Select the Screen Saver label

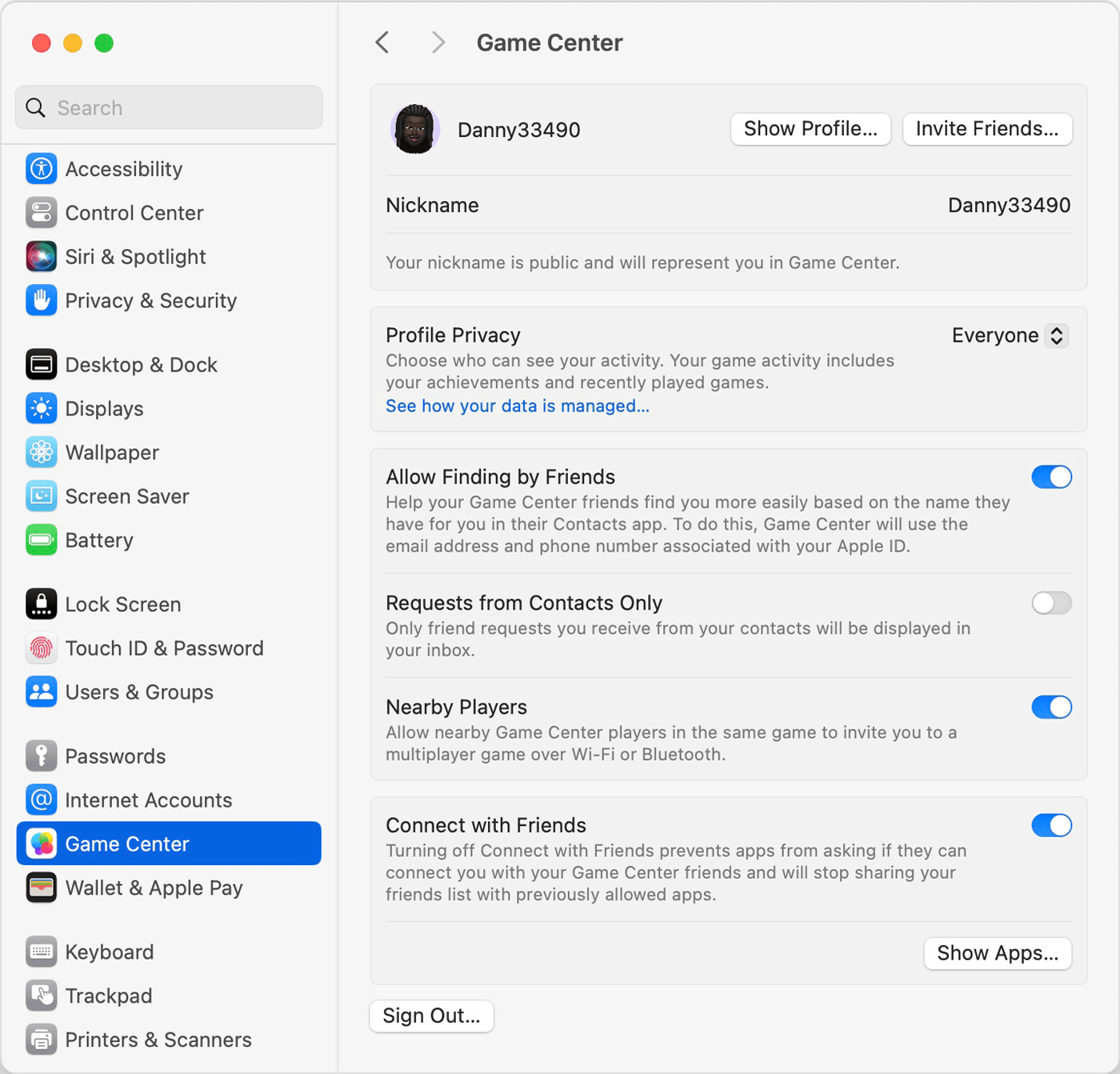pyautogui.click(x=127, y=497)
